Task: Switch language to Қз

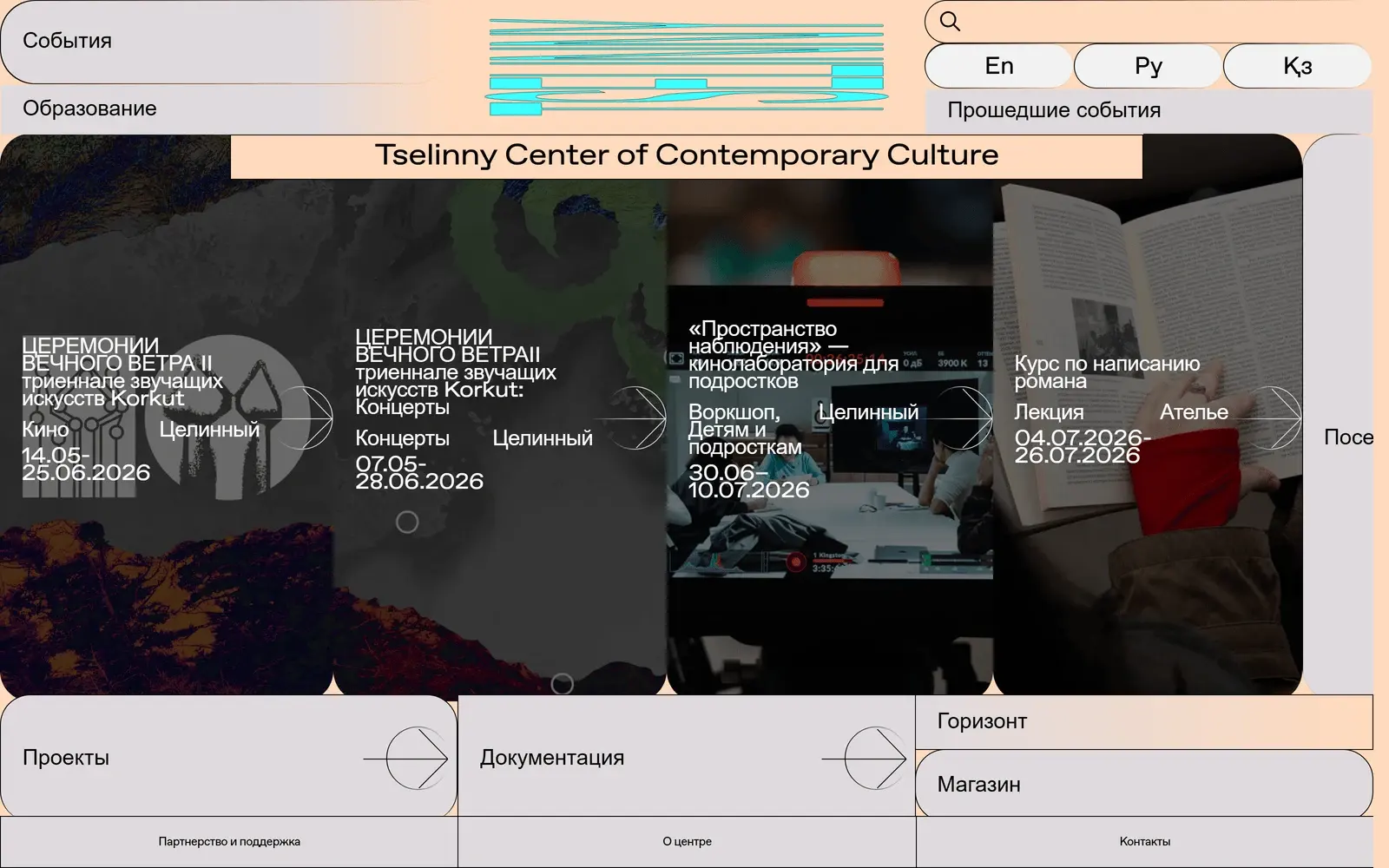Action: point(1297,66)
